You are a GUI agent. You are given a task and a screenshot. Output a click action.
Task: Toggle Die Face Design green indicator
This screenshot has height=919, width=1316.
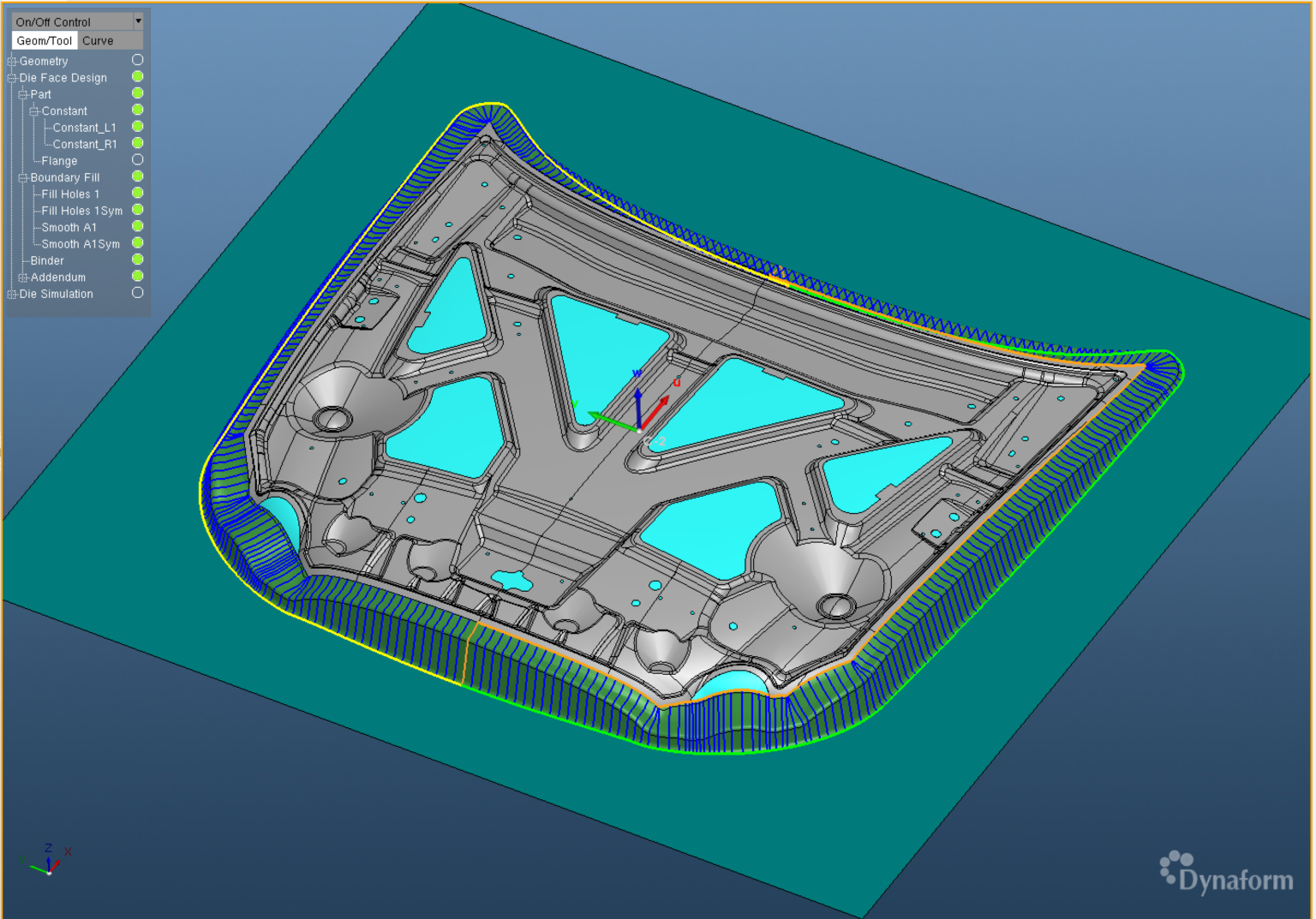tap(137, 77)
